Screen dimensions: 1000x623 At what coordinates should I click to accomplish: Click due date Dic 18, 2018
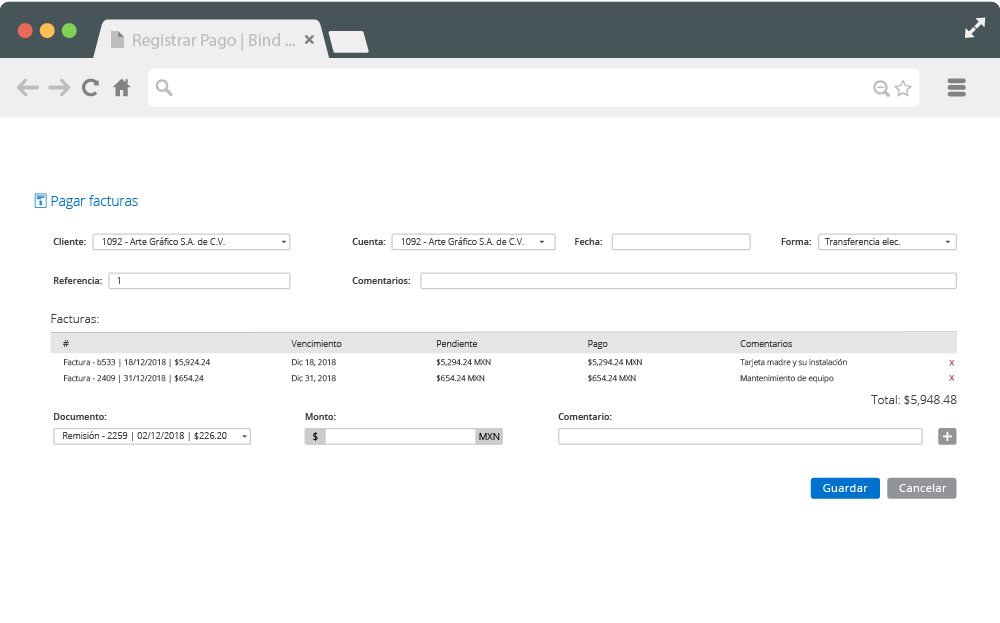(x=313, y=362)
